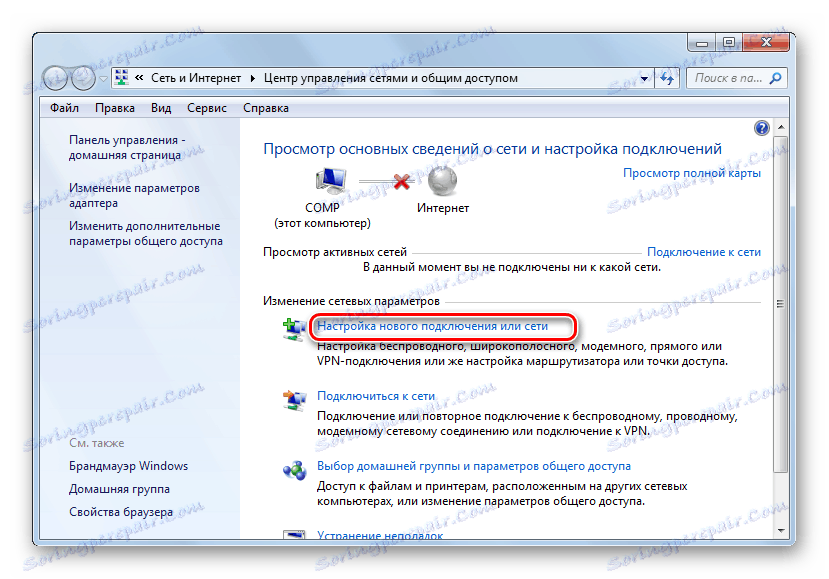Viewport: 829px width, 579px height.
Task: Click the double chevron in address bar
Action: point(139,78)
